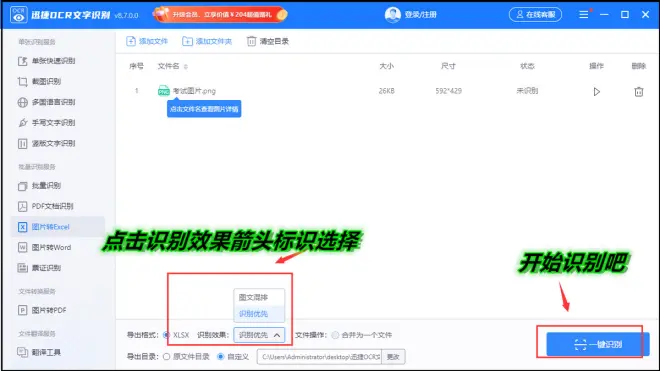Open the hamburger menu icon
The height and width of the screenshot is (371, 660).
point(583,15)
